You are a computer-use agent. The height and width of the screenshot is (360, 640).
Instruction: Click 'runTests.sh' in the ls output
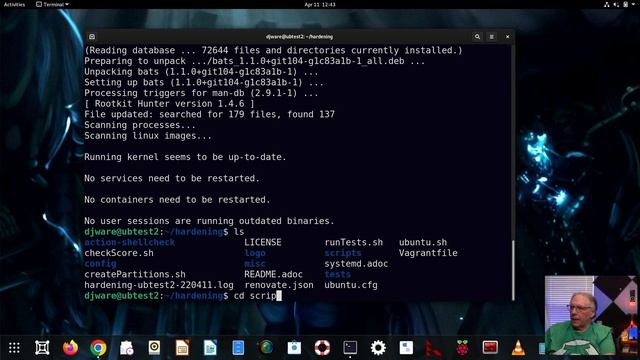pos(353,242)
